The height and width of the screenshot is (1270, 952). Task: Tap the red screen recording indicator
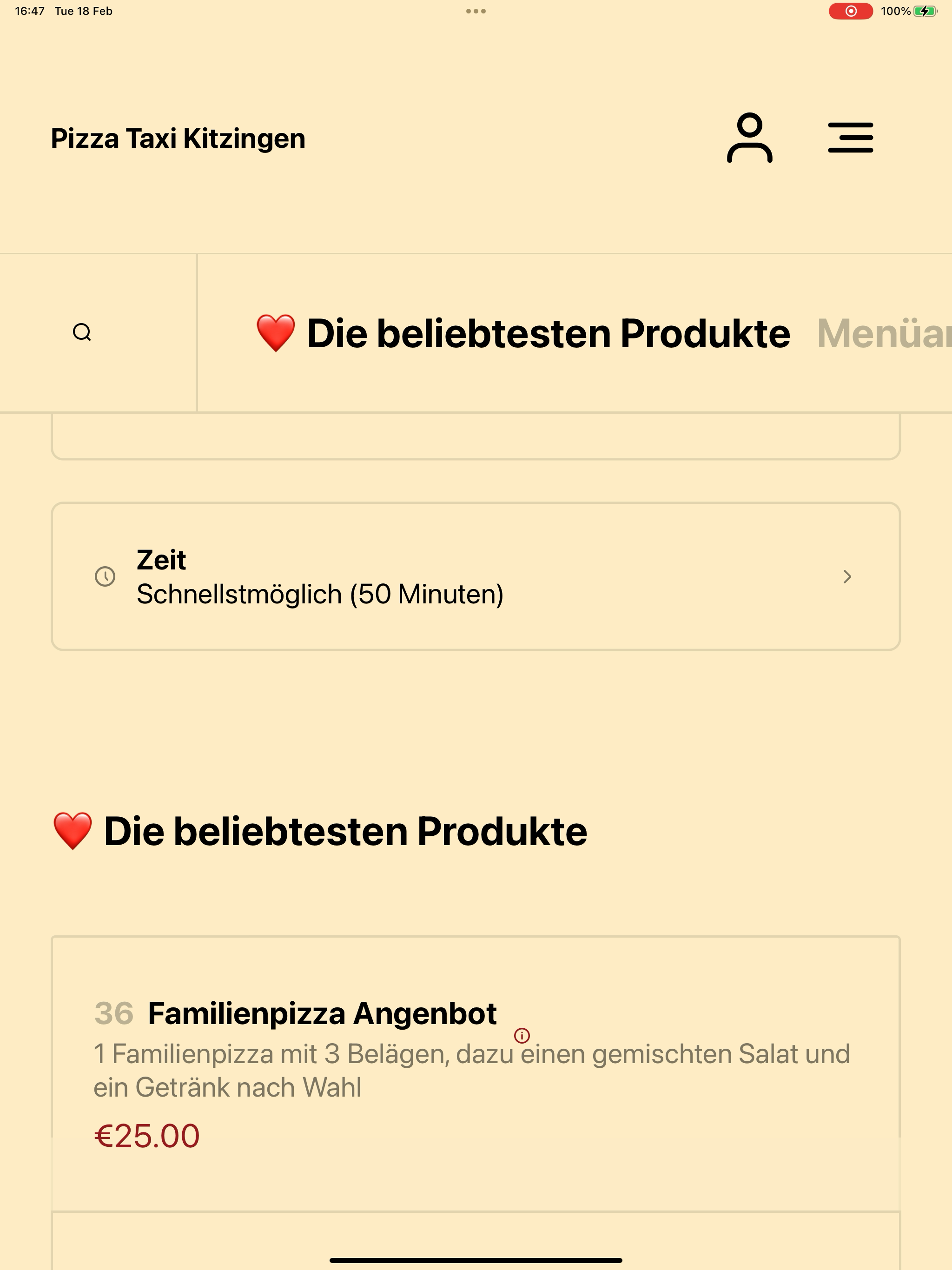pos(851,11)
